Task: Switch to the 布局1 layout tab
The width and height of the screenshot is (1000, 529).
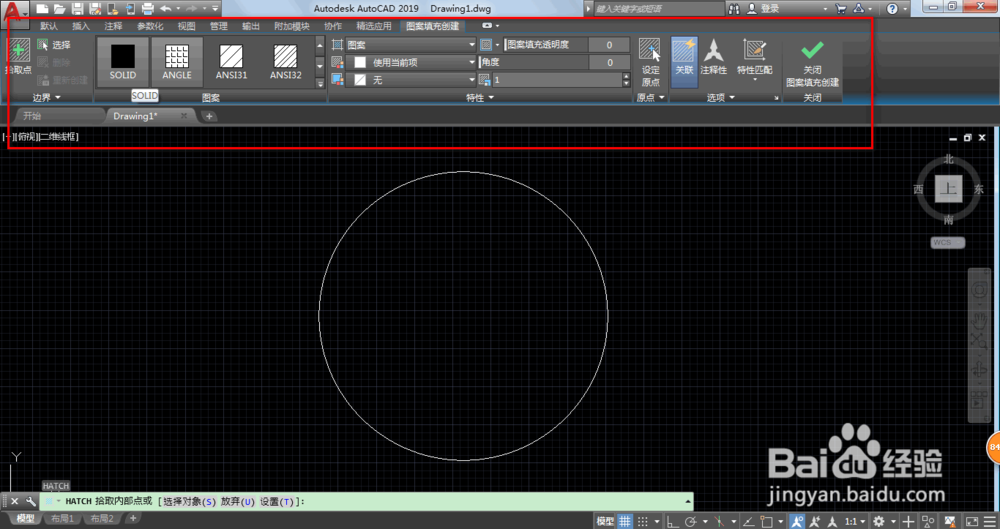Action: coord(62,518)
